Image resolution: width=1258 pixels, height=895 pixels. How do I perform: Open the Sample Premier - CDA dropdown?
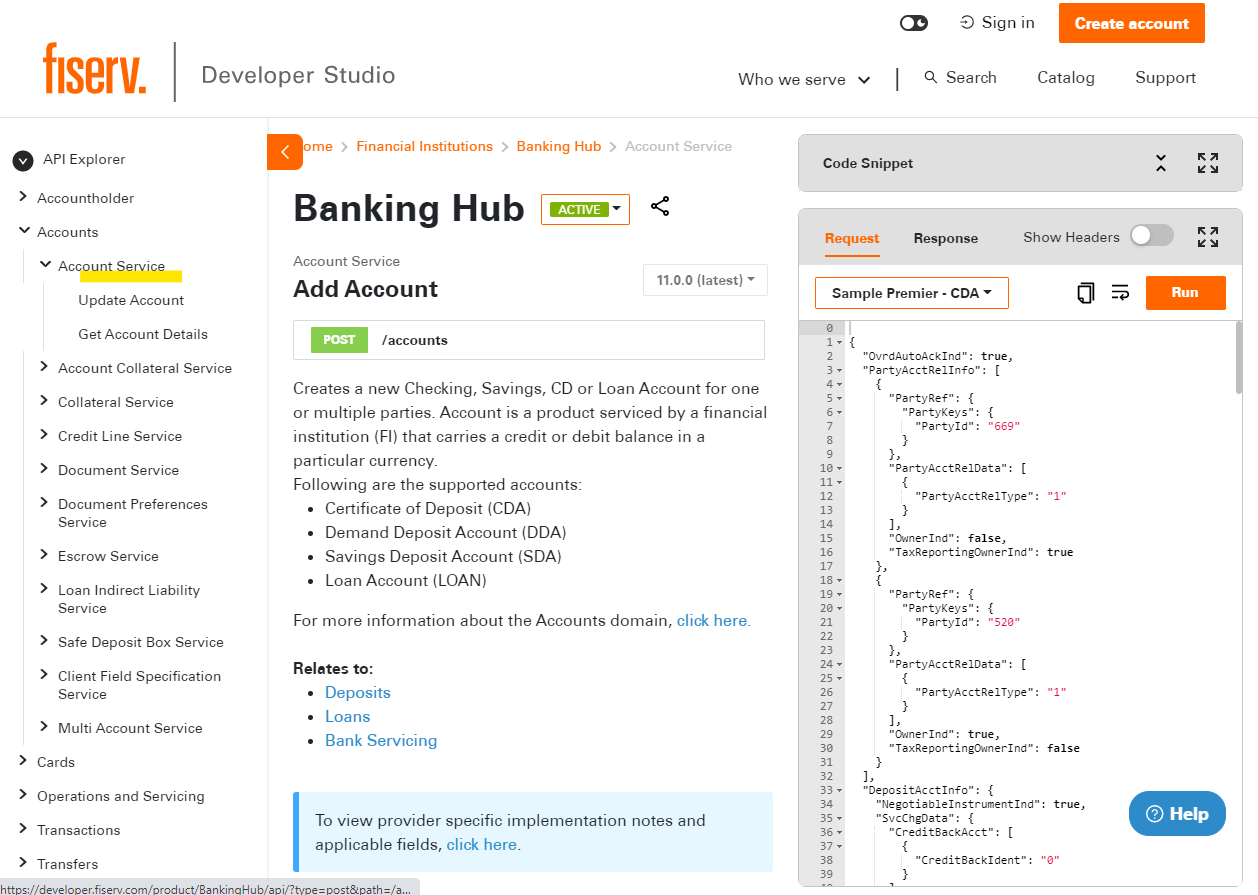[912, 293]
